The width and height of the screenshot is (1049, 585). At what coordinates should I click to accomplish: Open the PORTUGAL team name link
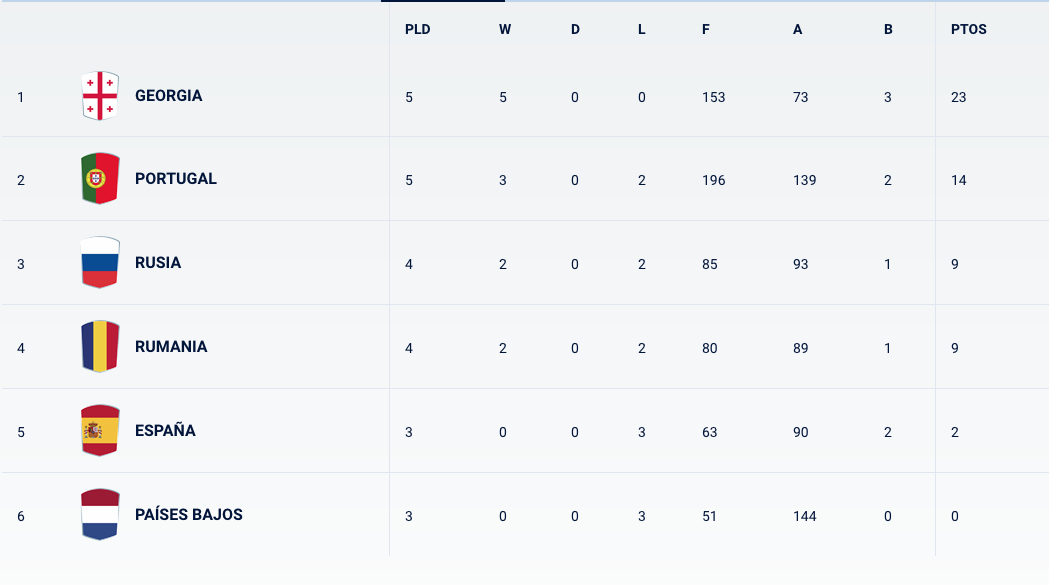pos(176,179)
